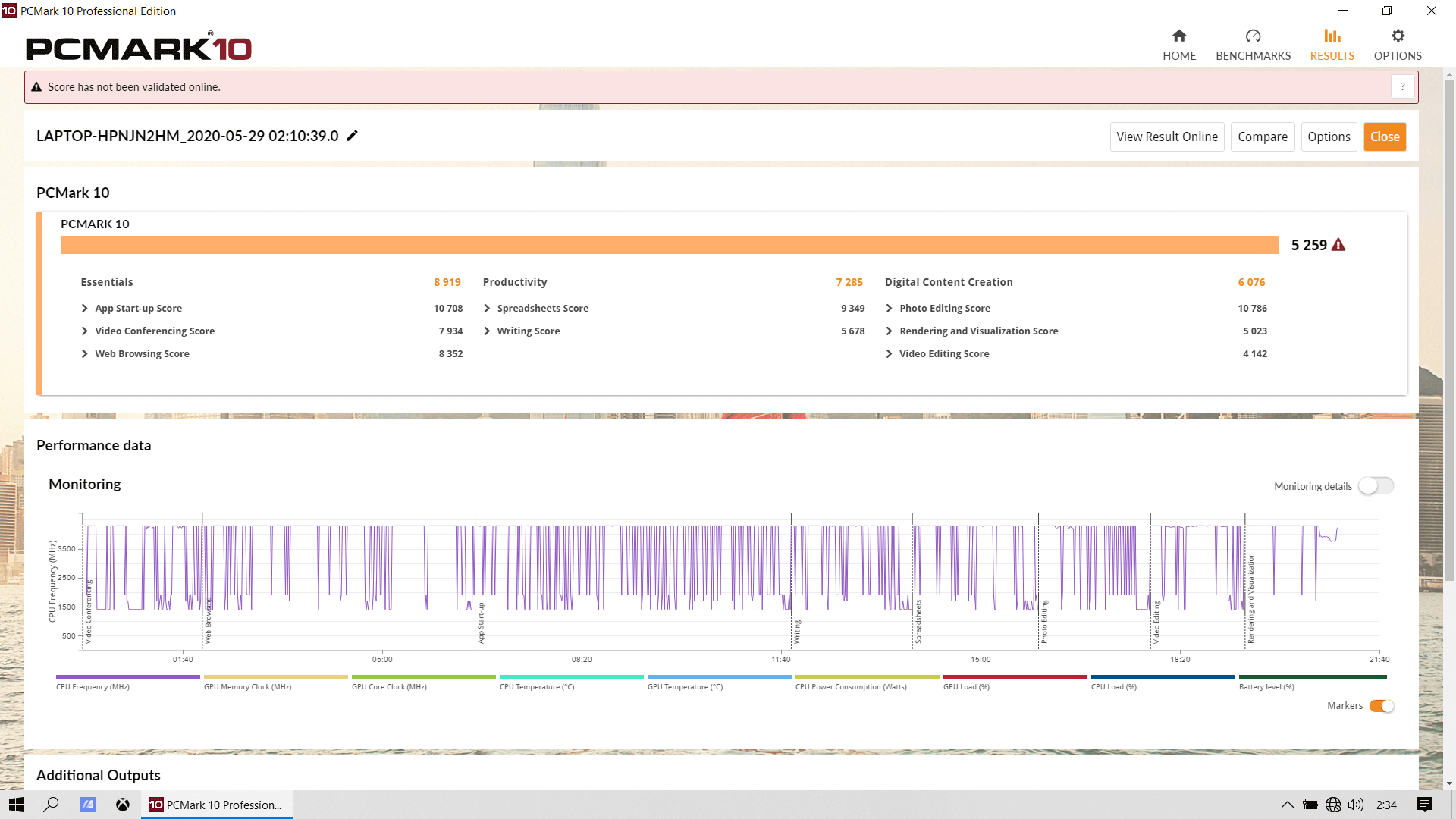Select the RESULTS tab
The image size is (1456, 819).
1332,44
